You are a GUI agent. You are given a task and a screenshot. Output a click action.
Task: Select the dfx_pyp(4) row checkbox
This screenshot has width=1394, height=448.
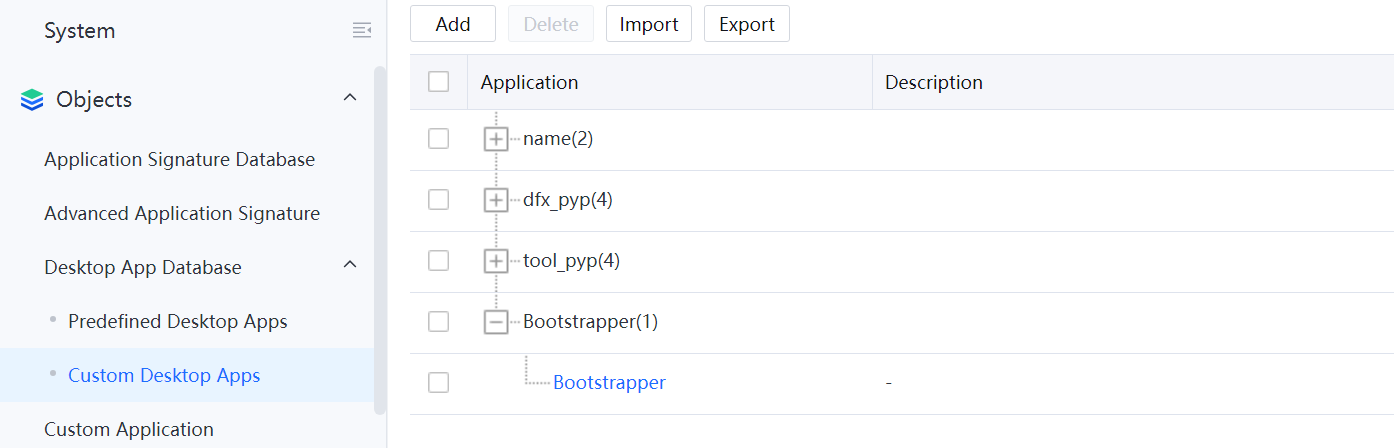tap(438, 200)
